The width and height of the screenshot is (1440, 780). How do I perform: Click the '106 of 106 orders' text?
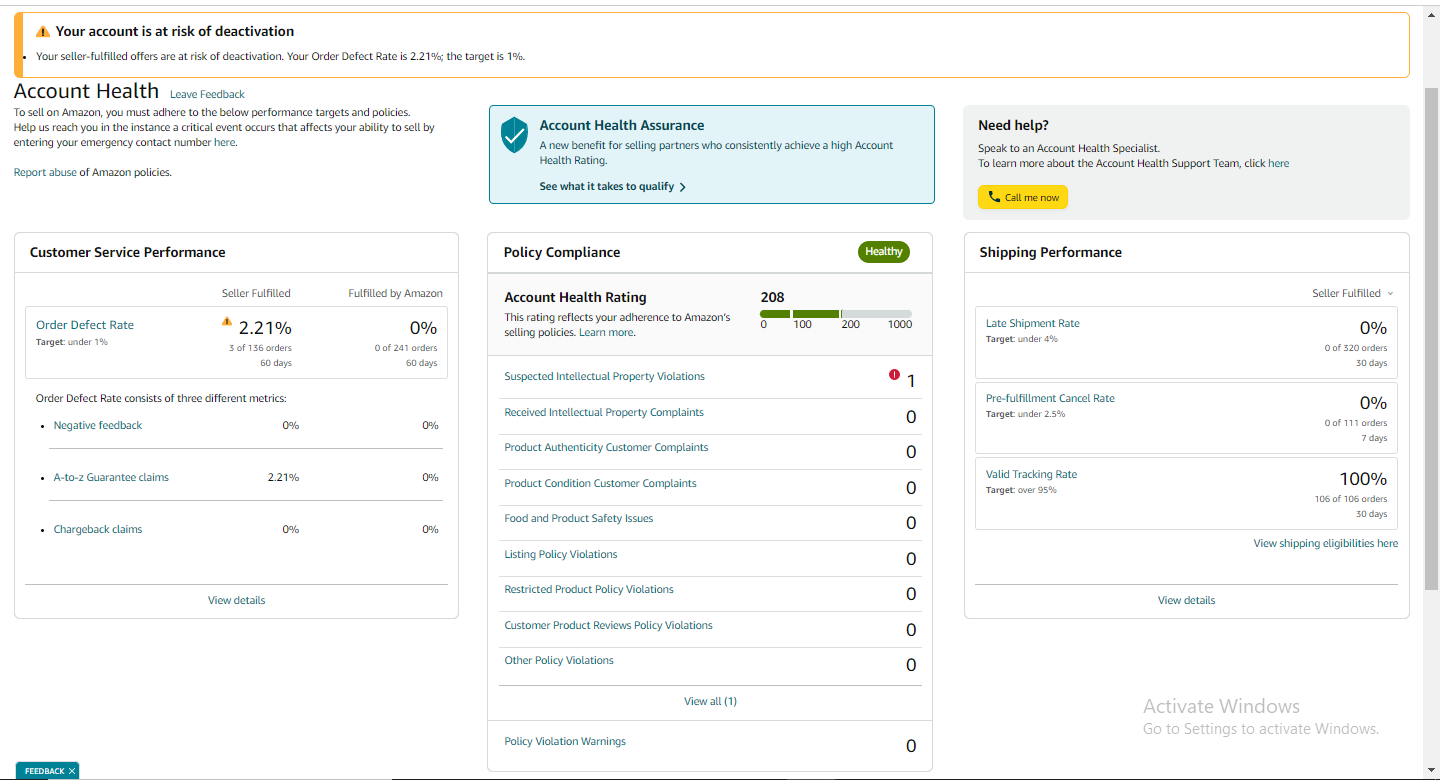1351,499
